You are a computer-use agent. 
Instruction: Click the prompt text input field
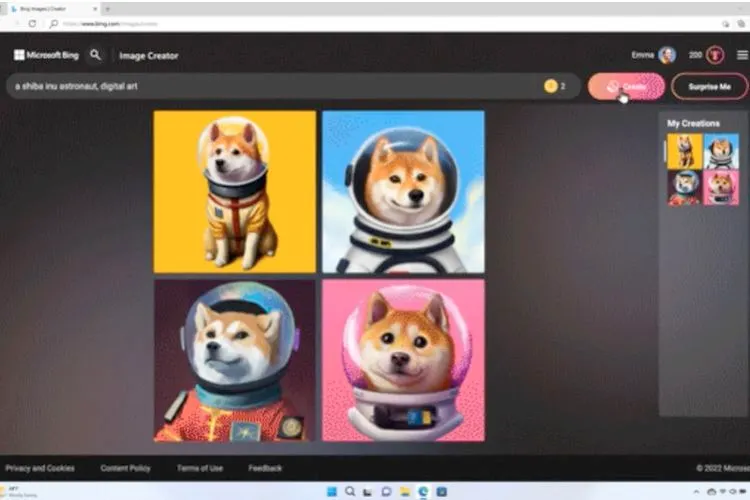(270, 86)
